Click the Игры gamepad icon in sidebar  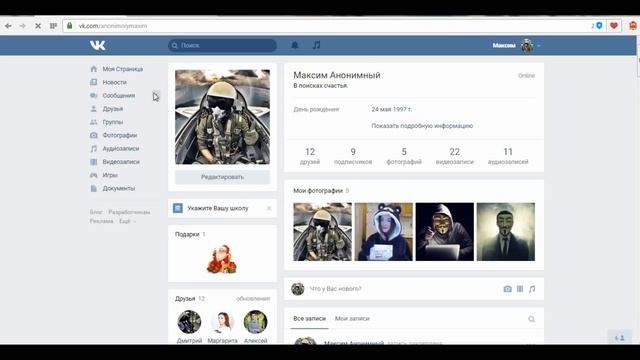93,175
